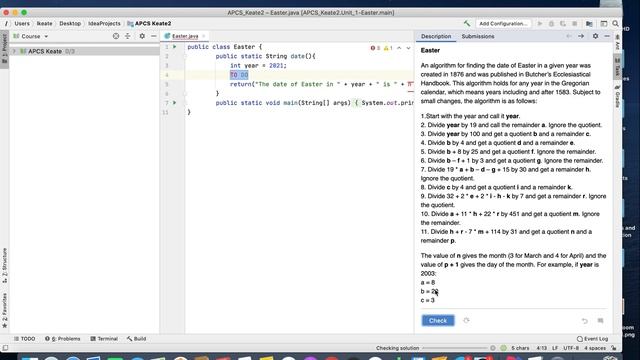
Task: Jump to previous highlighted error arrow
Action: [x=399, y=48]
